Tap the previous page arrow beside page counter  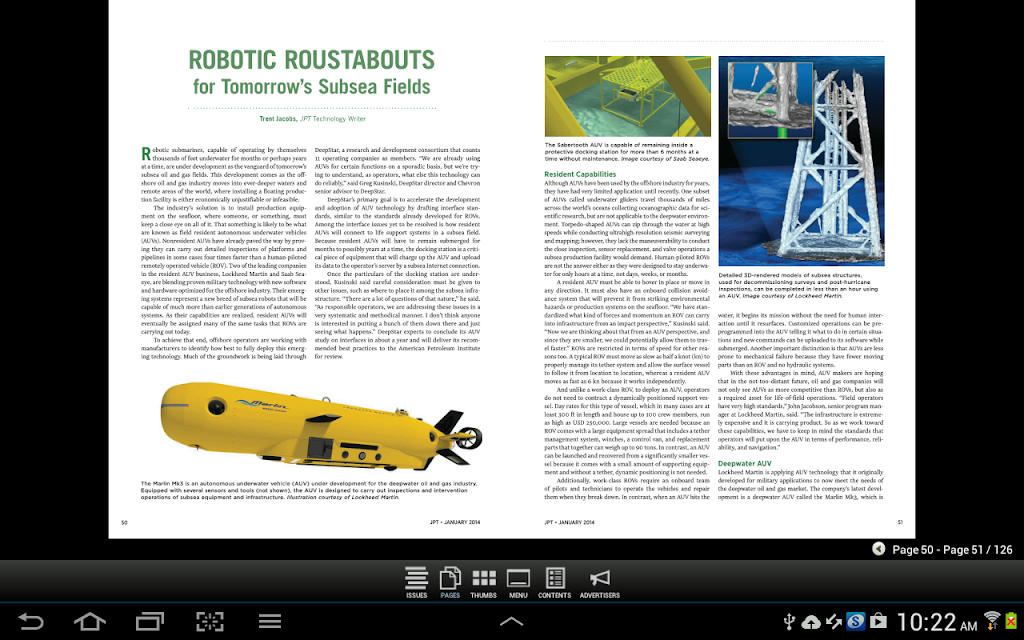point(879,549)
